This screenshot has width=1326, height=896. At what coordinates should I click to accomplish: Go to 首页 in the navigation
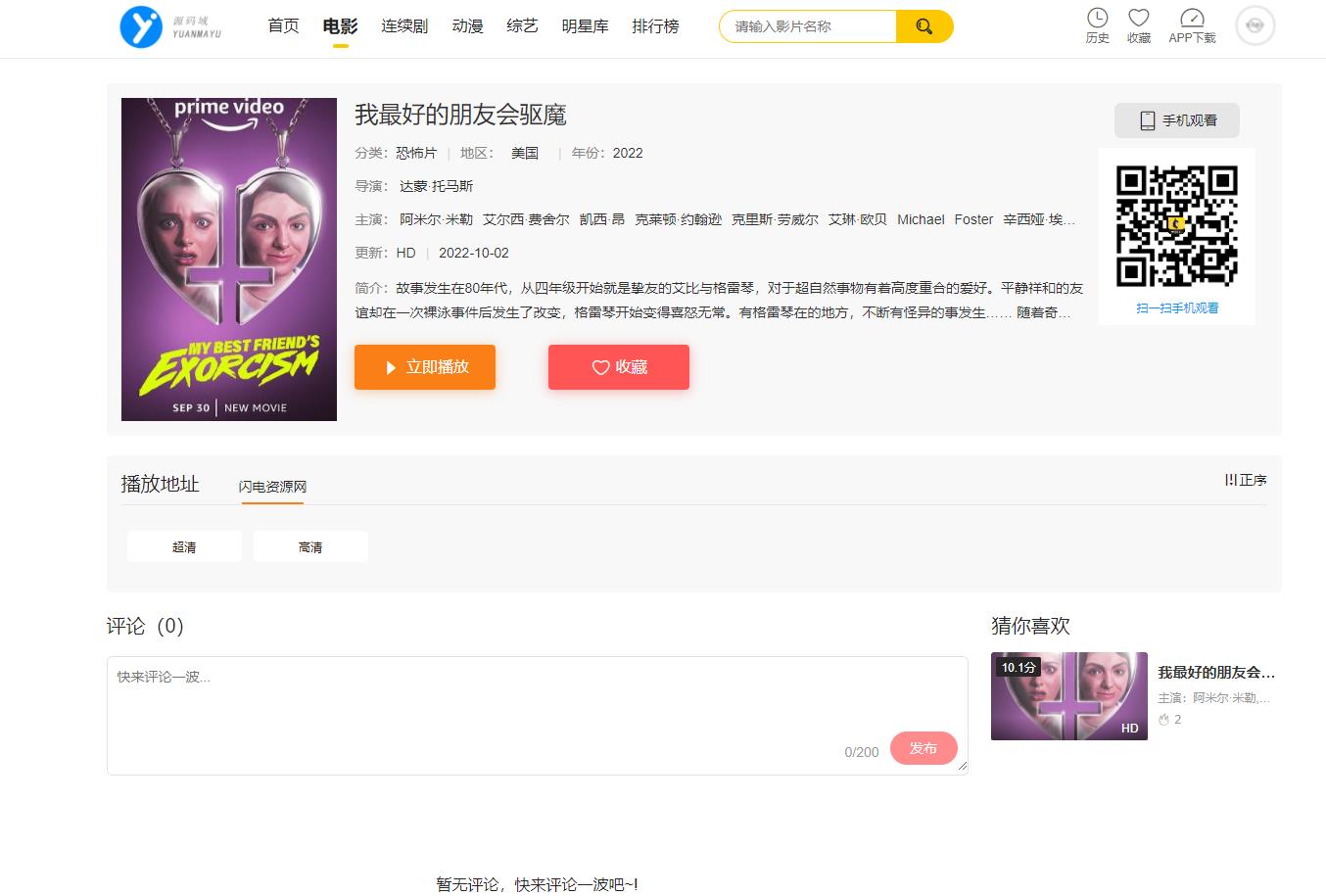pos(283,26)
